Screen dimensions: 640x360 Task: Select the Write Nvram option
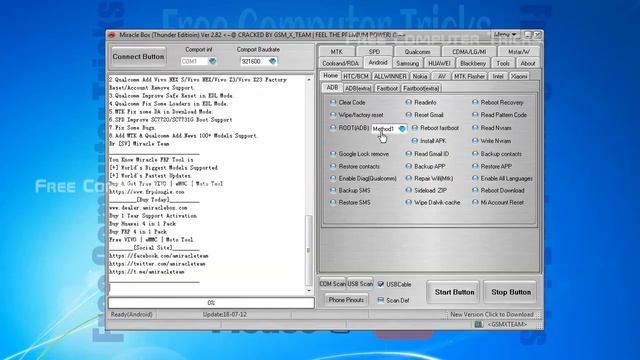pyautogui.click(x=491, y=141)
